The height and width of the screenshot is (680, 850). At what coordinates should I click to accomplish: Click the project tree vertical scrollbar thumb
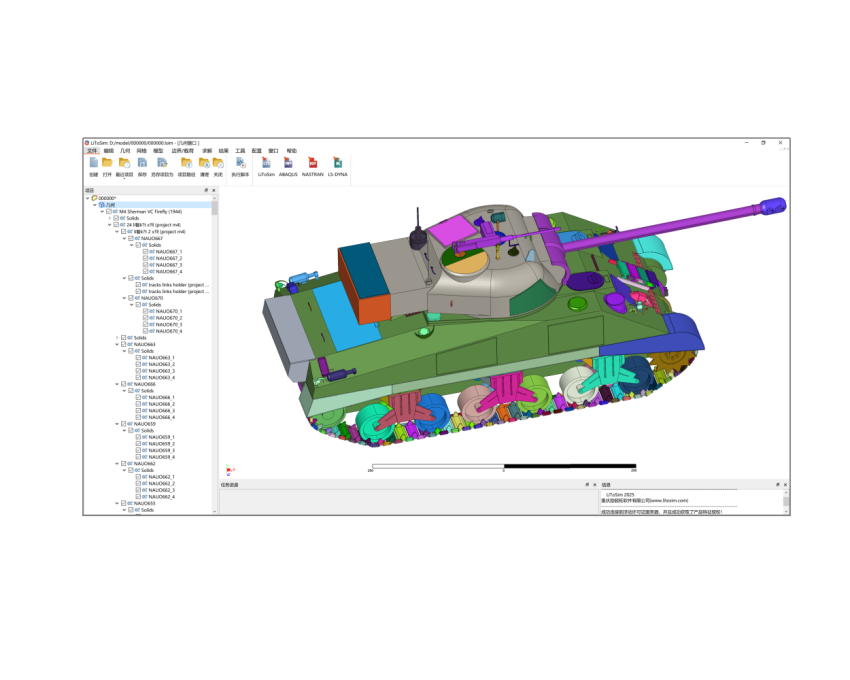tap(215, 206)
